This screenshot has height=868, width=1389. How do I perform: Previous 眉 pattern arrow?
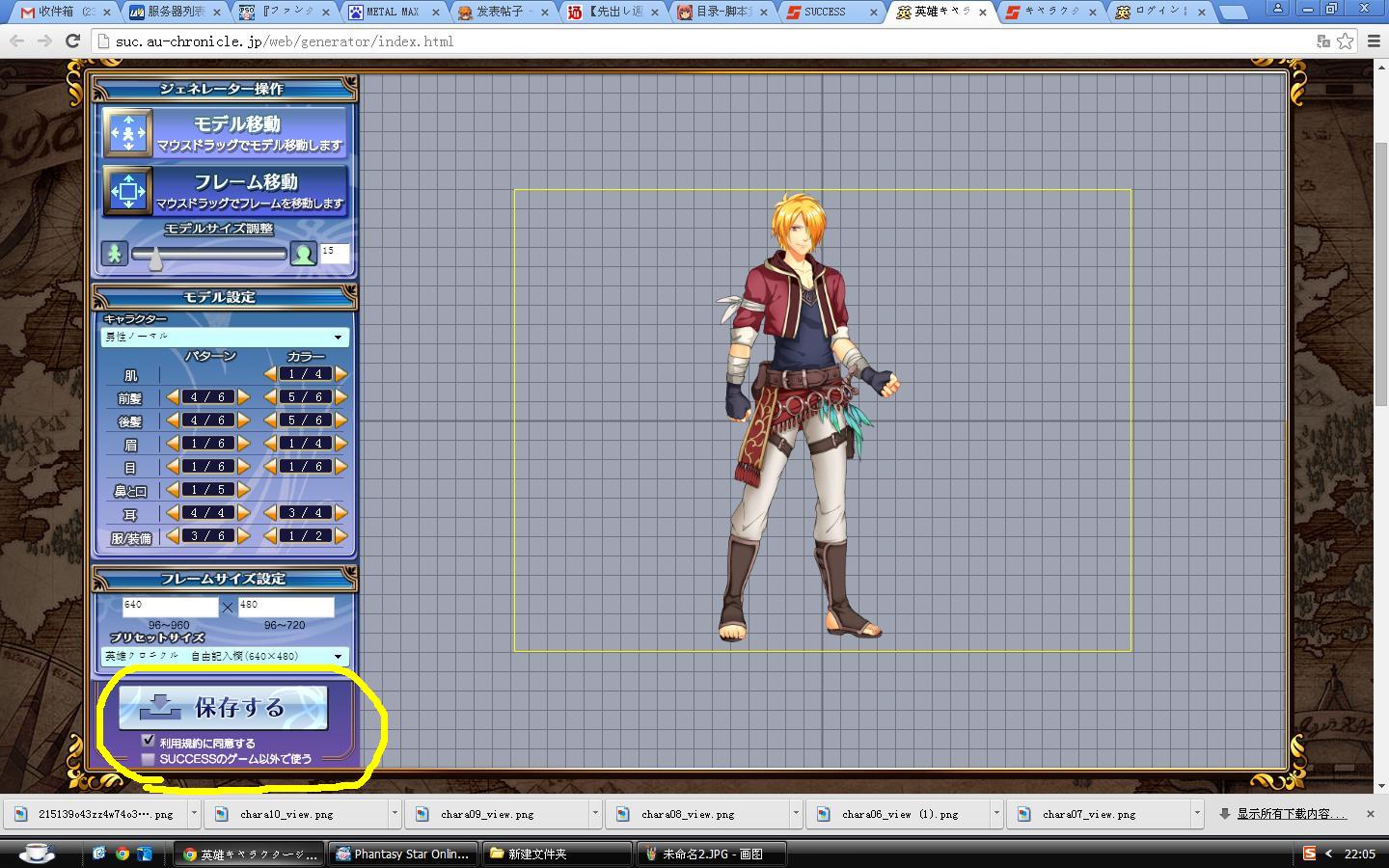coord(173,444)
